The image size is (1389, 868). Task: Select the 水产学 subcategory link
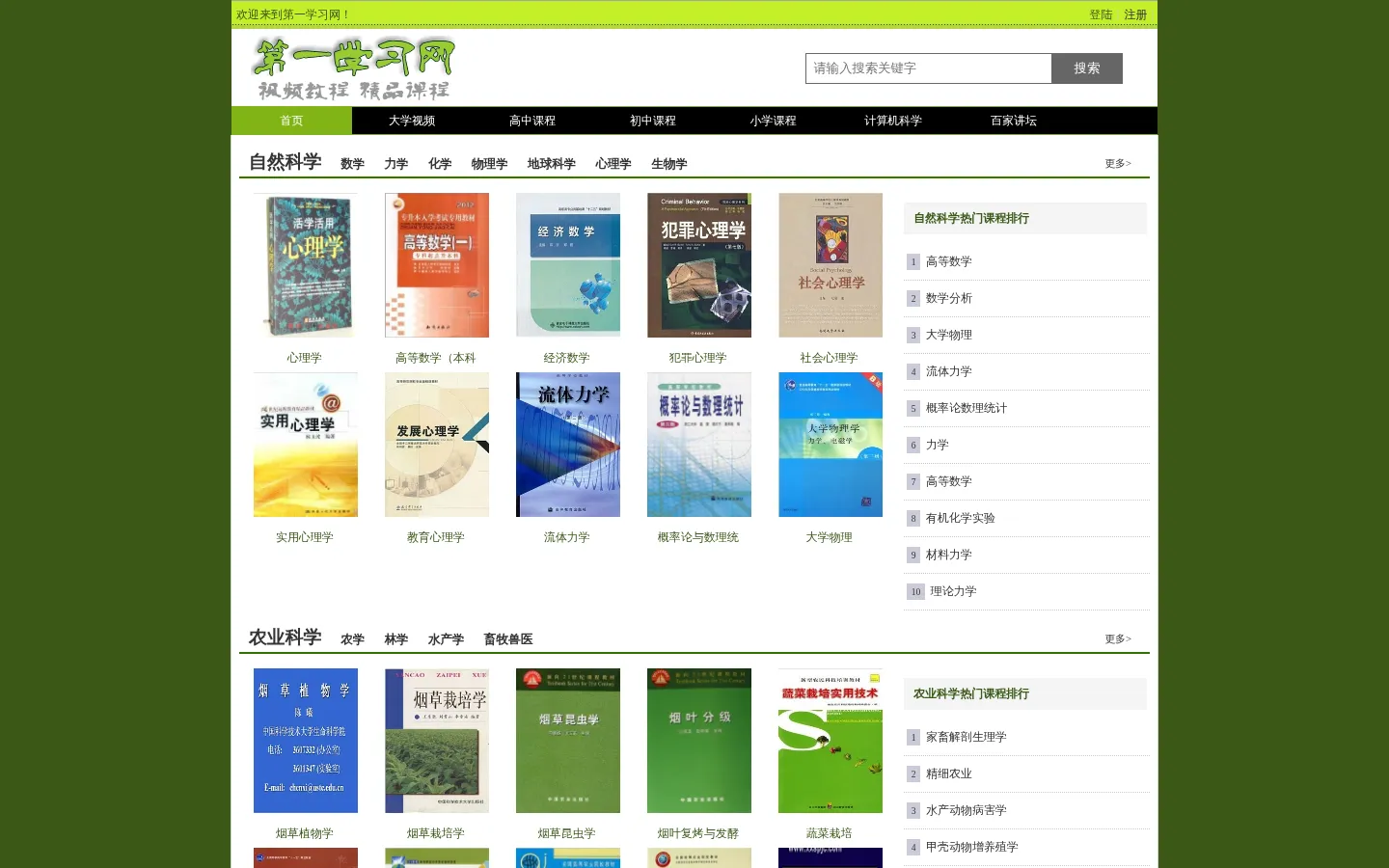click(x=446, y=639)
